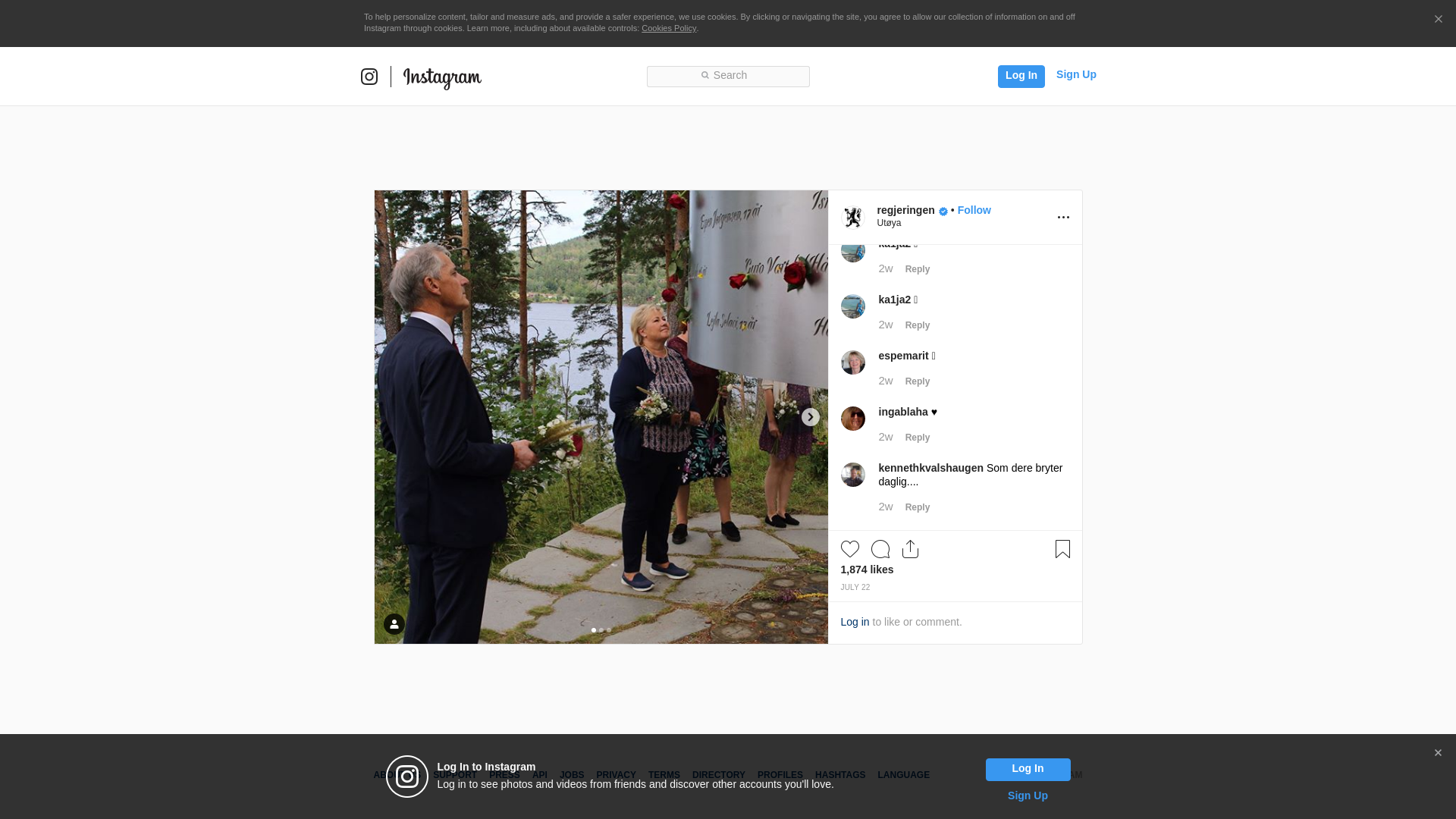This screenshot has width=1456, height=819.
Task: Open the JULY 22 post date link
Action: (x=855, y=588)
